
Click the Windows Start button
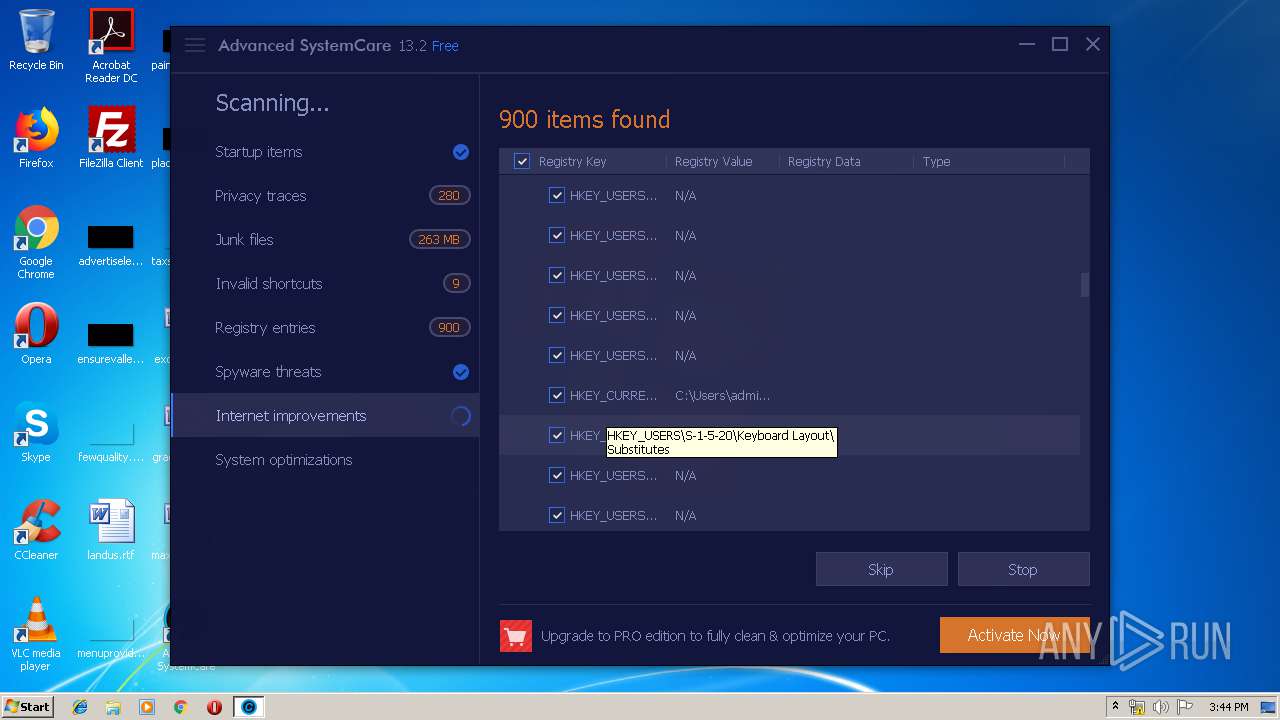[27, 707]
